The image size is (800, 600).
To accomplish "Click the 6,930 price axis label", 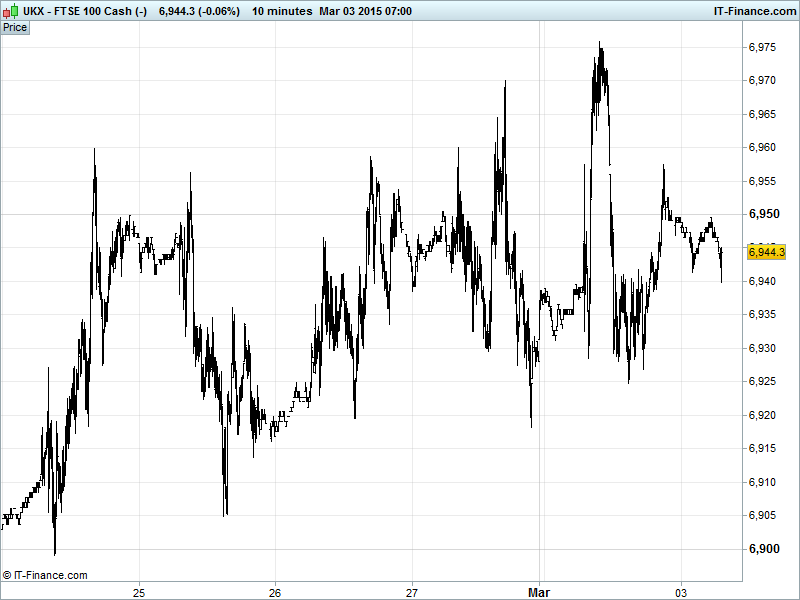I will click(765, 348).
